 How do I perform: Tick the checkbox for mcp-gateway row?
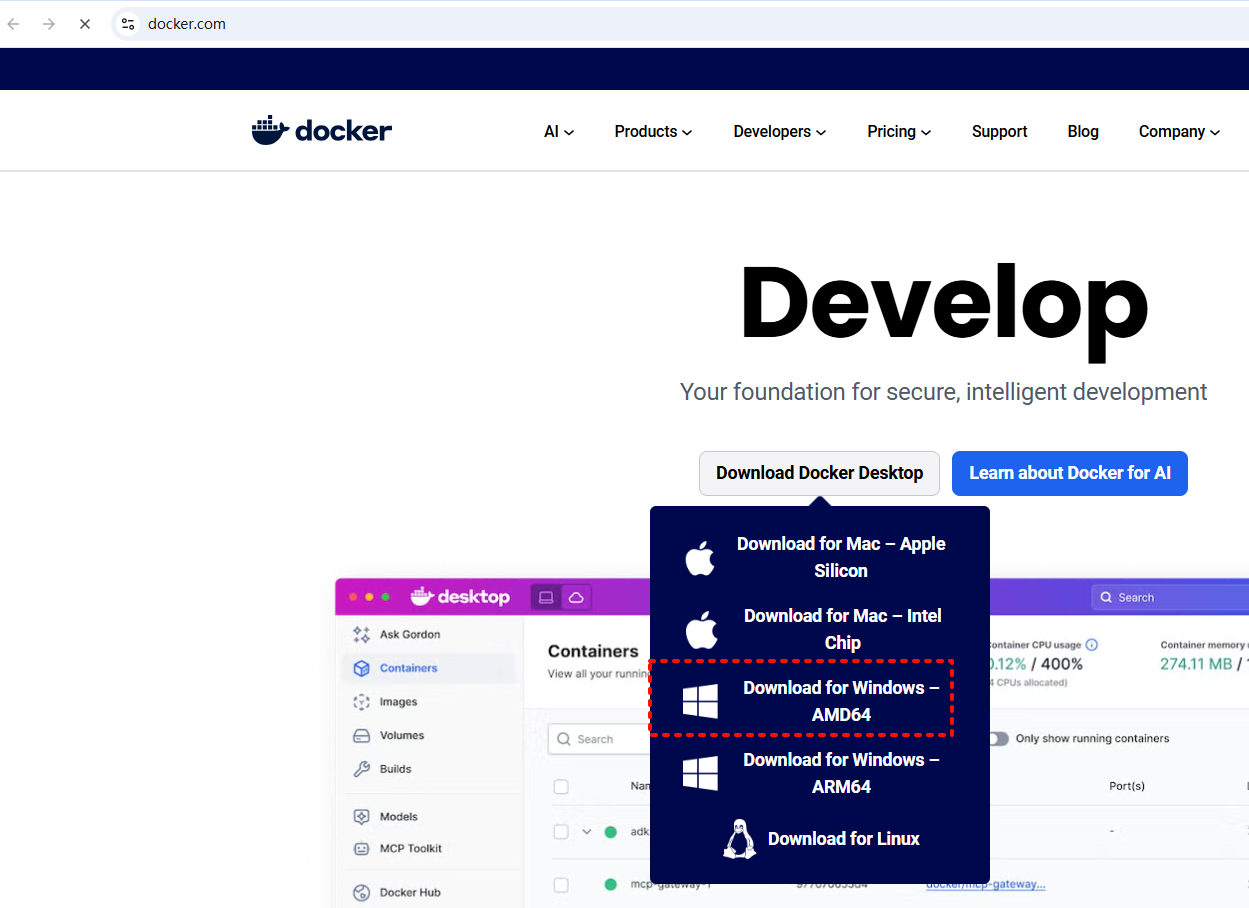pyautogui.click(x=561, y=885)
